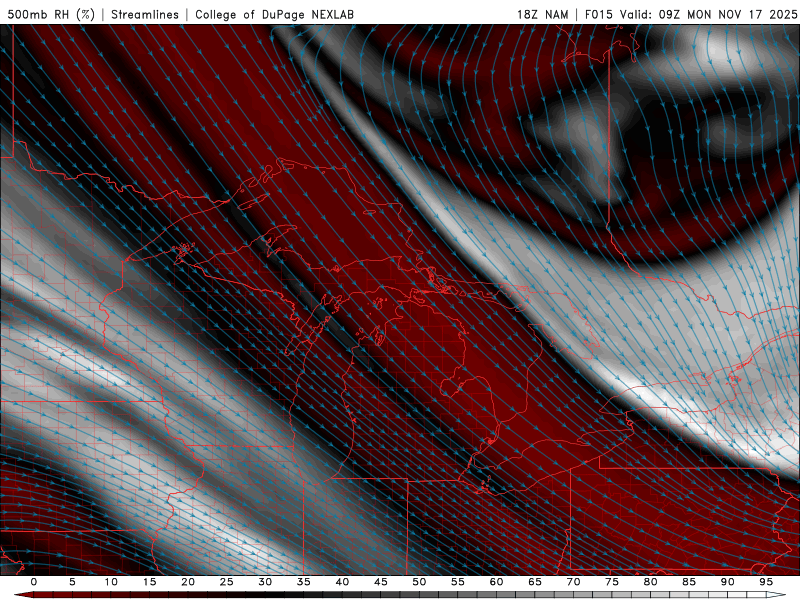Image resolution: width=800 pixels, height=600 pixels.
Task: Click the colorbar label "20"
Action: (x=188, y=582)
